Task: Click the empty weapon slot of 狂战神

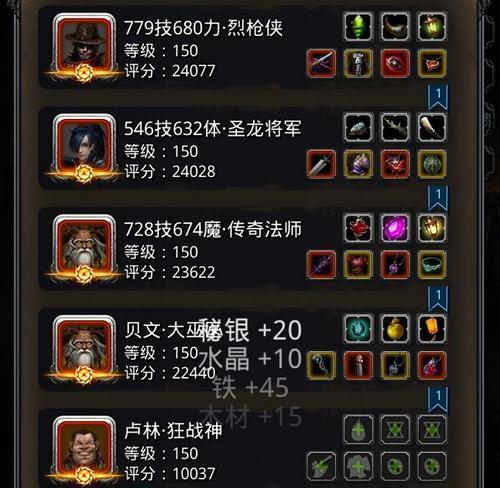Action: [321, 466]
